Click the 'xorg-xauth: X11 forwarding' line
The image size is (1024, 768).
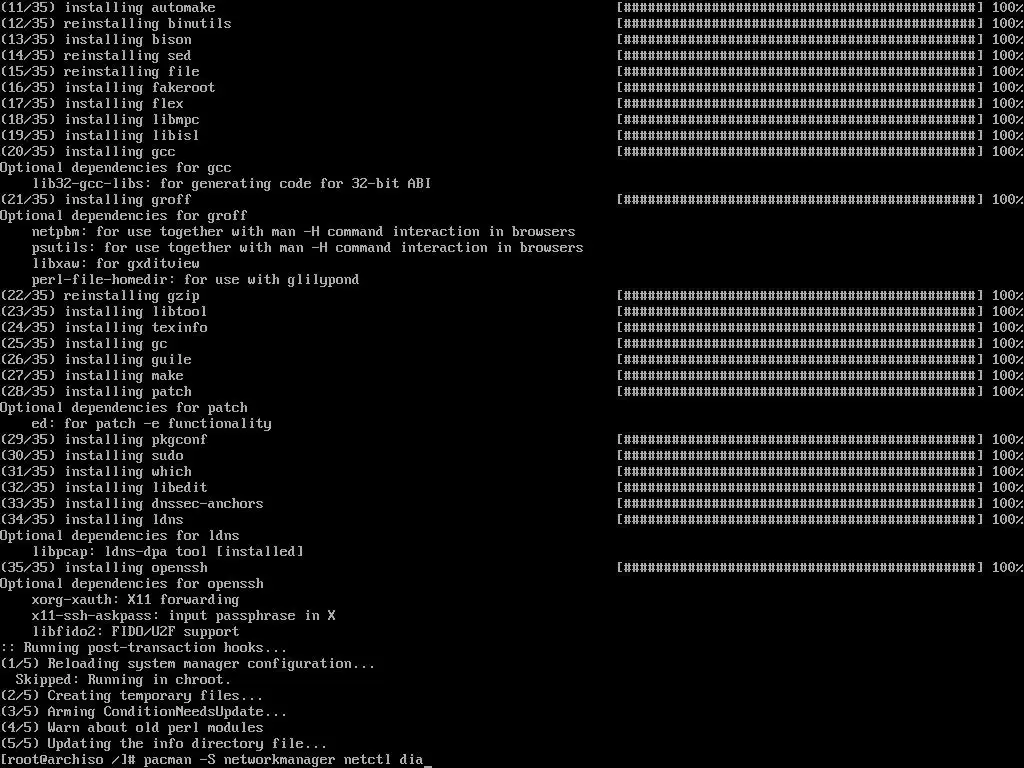pos(135,600)
